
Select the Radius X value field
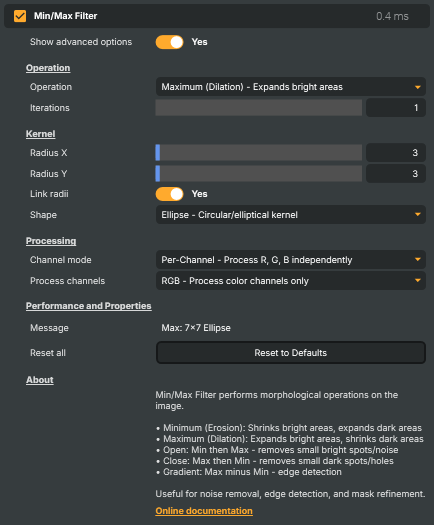click(396, 153)
